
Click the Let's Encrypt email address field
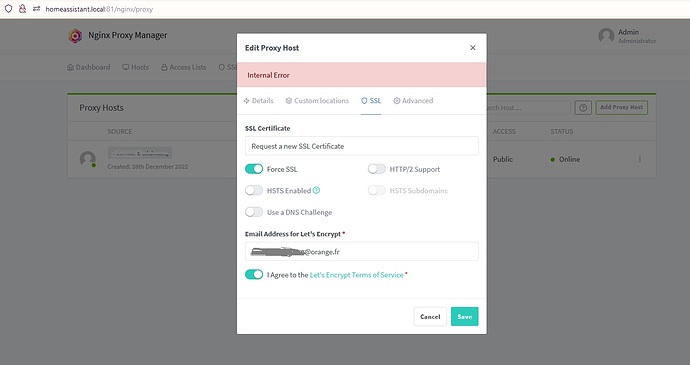tap(362, 251)
